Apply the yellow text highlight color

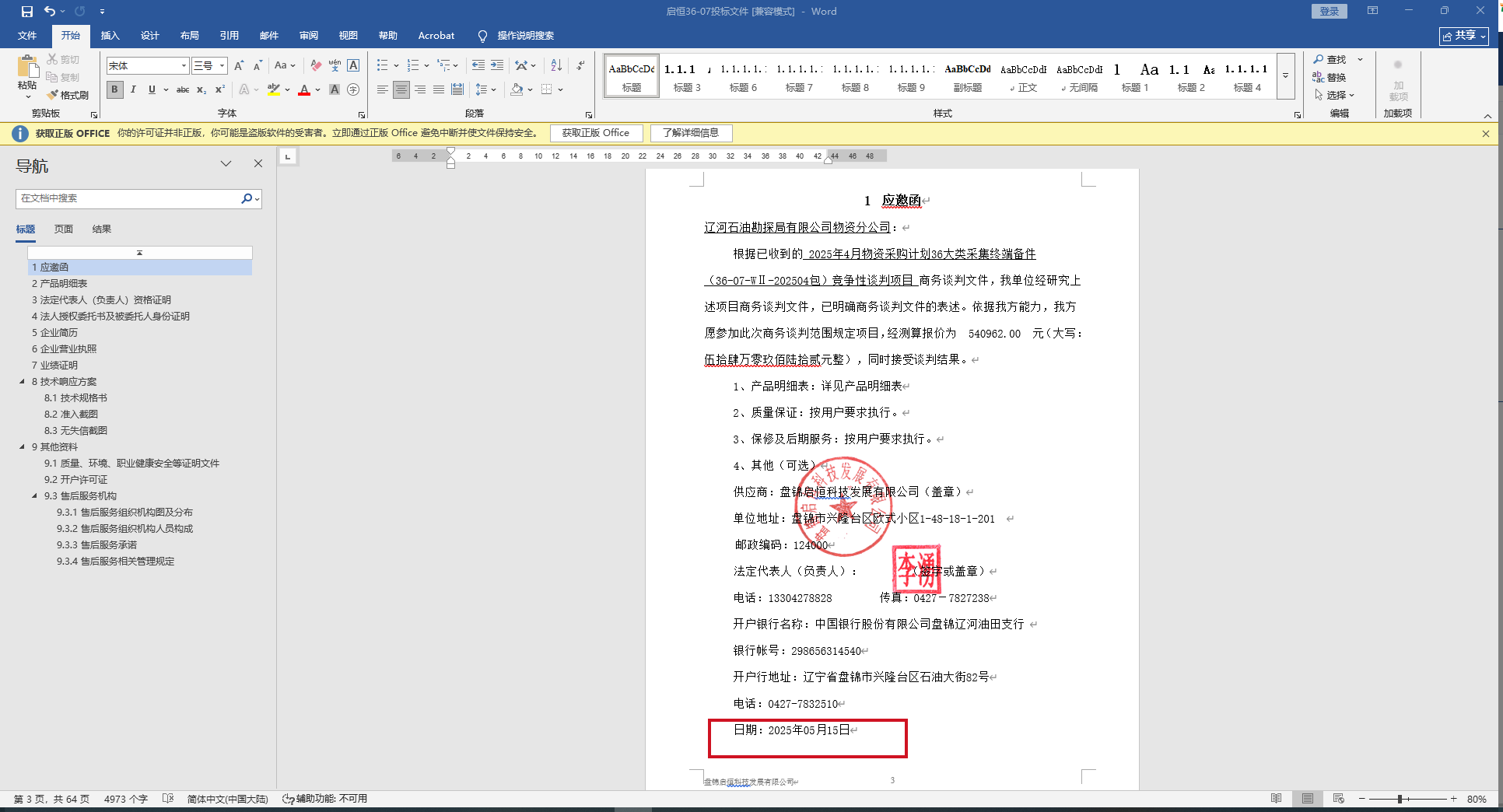tap(274, 90)
